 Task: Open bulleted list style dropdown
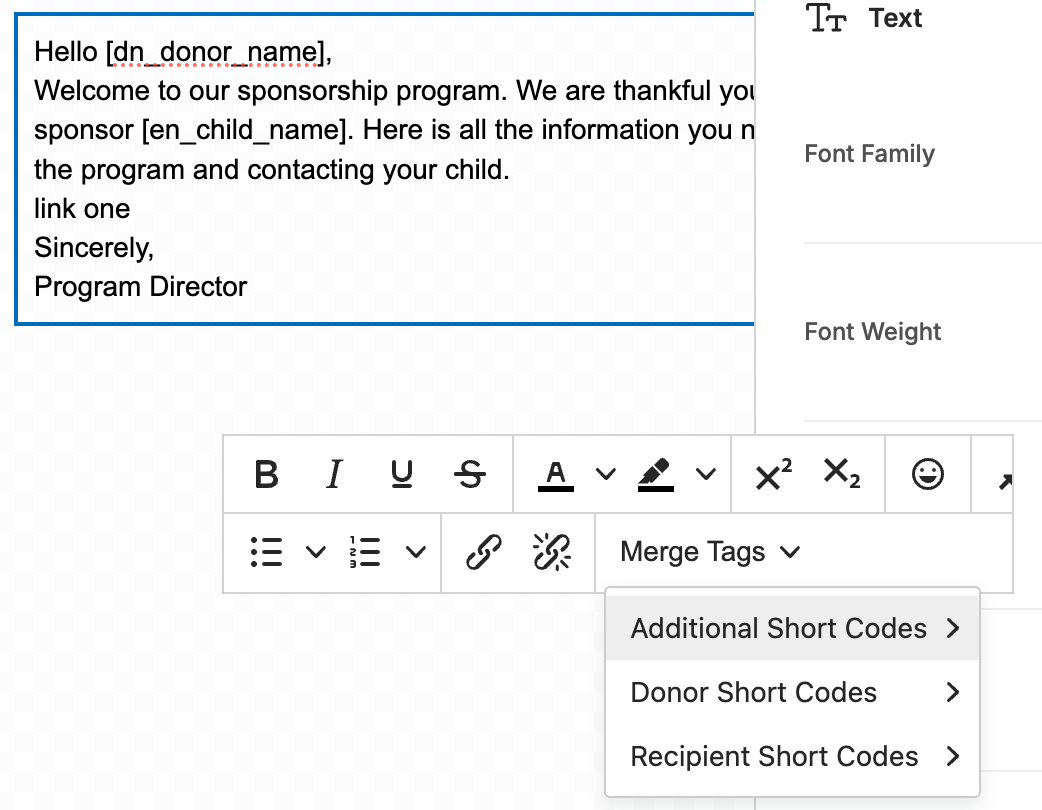click(316, 552)
